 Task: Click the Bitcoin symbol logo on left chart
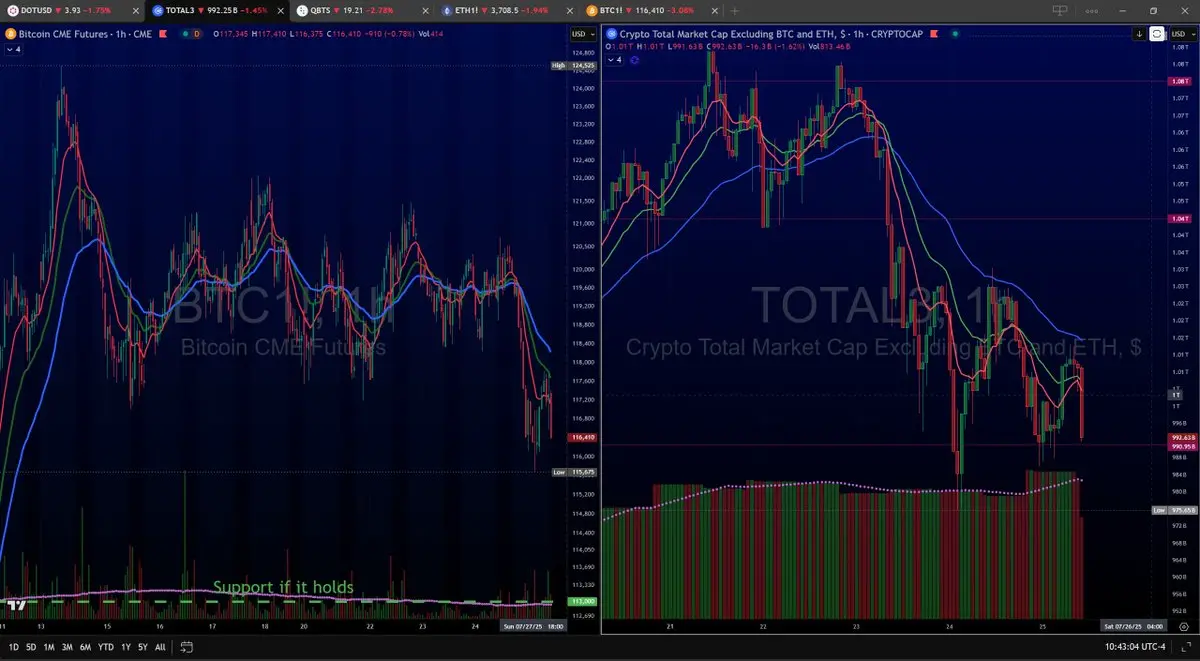(x=11, y=34)
